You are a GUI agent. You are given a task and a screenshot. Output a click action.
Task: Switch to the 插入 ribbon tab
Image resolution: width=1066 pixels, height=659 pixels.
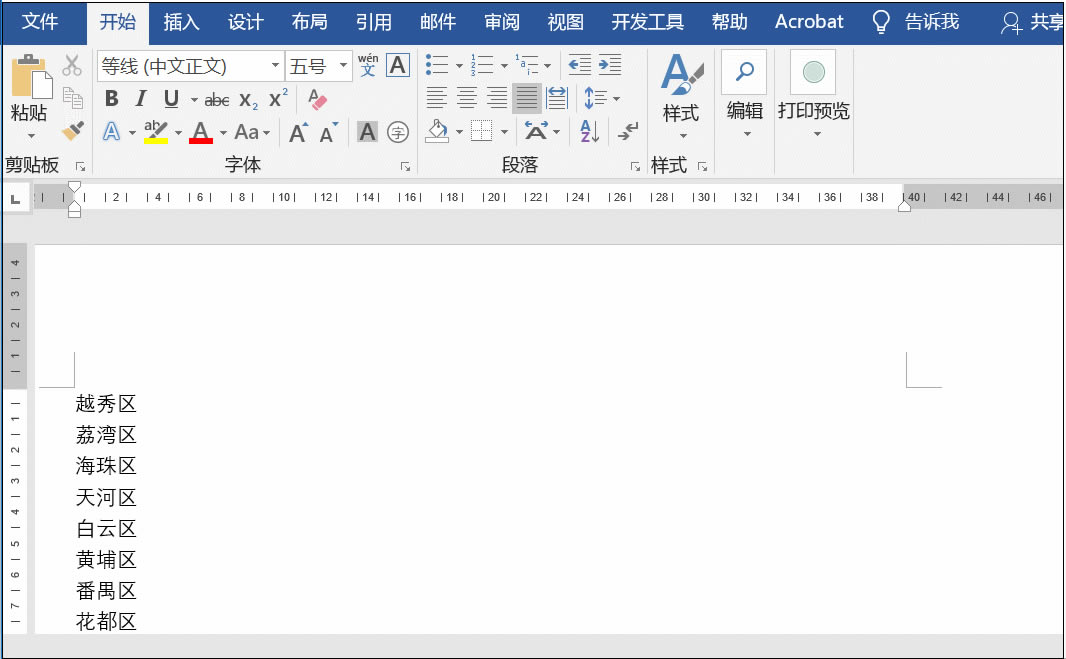point(181,21)
